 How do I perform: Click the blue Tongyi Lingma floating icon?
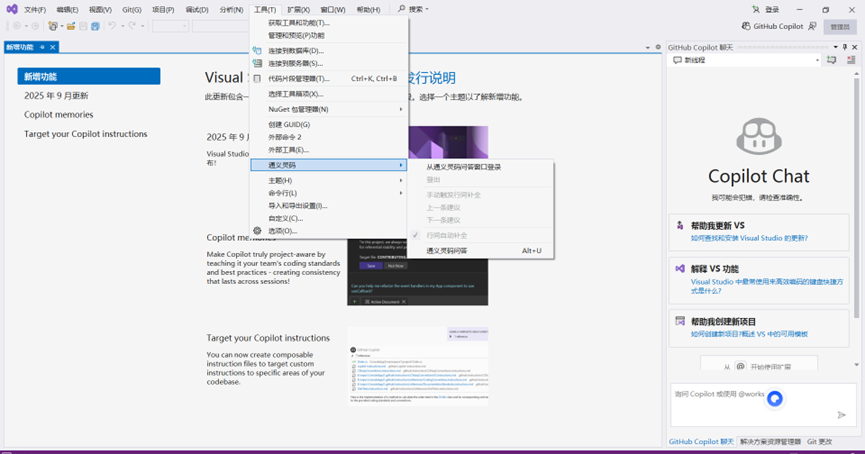(775, 398)
